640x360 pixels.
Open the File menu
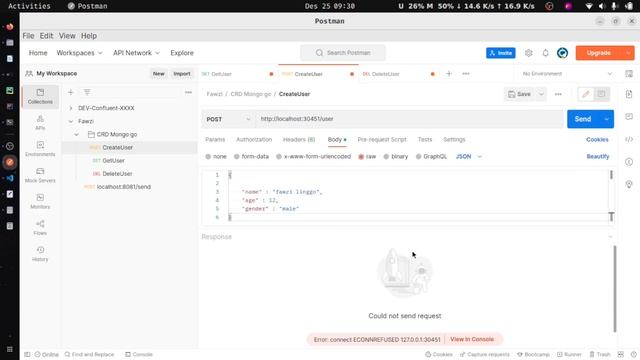tap(28, 36)
